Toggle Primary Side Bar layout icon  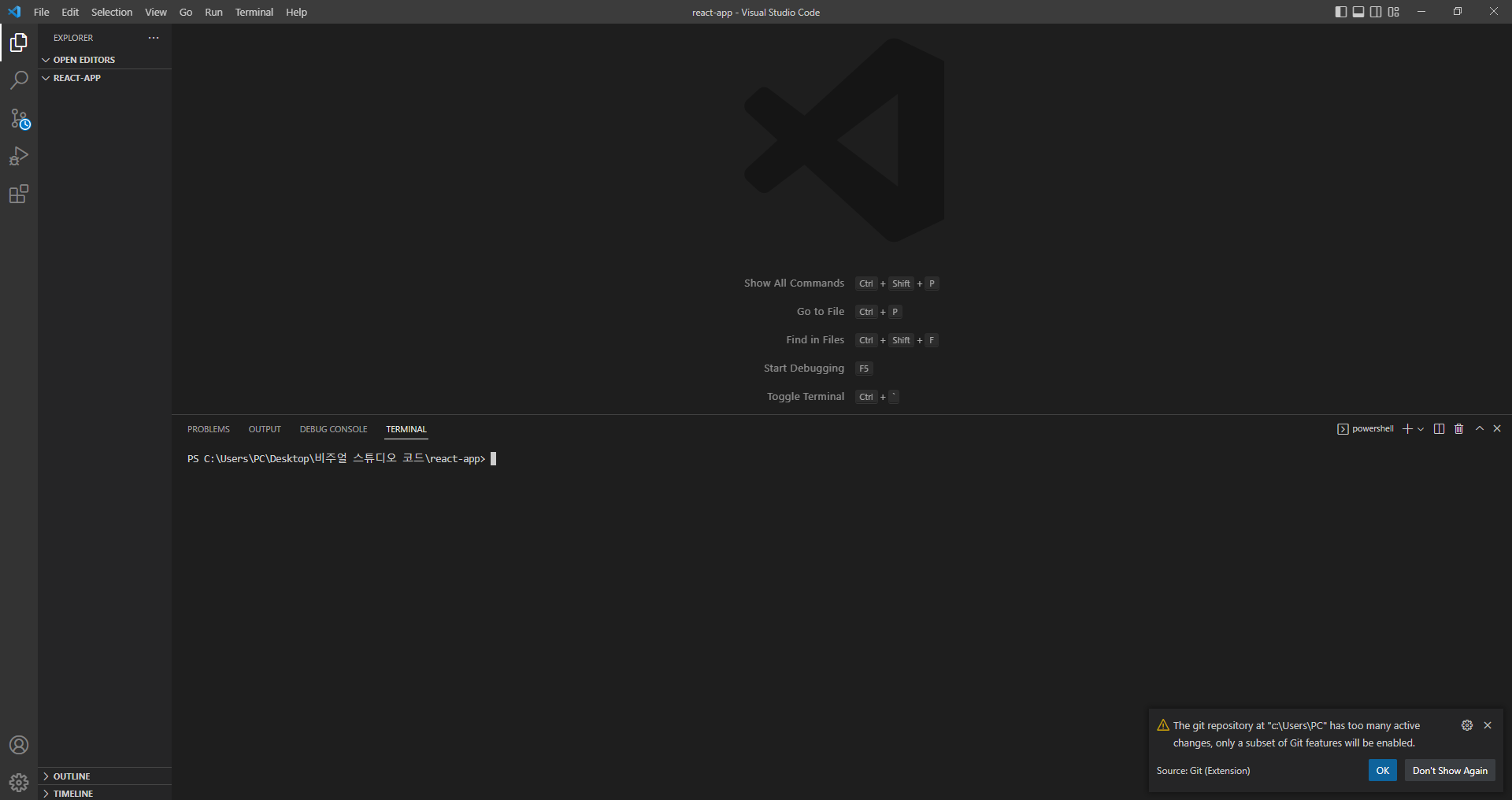[1341, 12]
